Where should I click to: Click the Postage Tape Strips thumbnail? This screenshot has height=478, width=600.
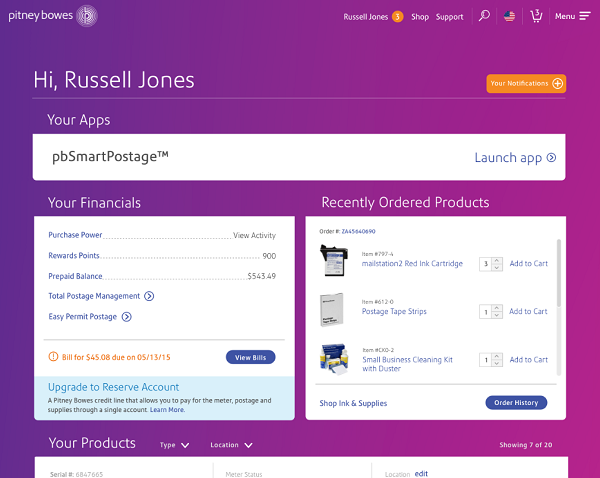(x=331, y=310)
